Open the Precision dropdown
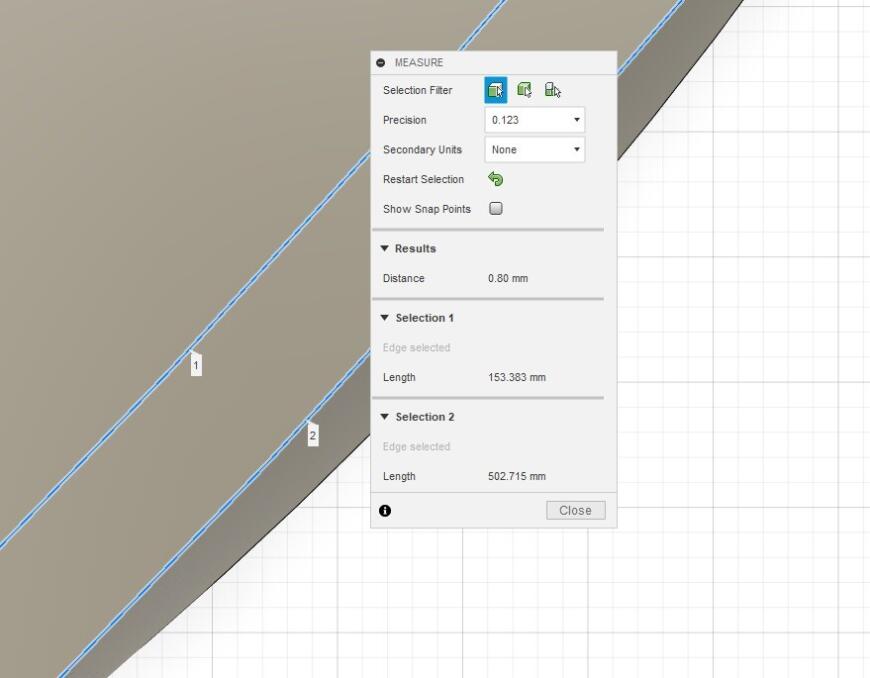The width and height of the screenshot is (870, 678). 534,120
